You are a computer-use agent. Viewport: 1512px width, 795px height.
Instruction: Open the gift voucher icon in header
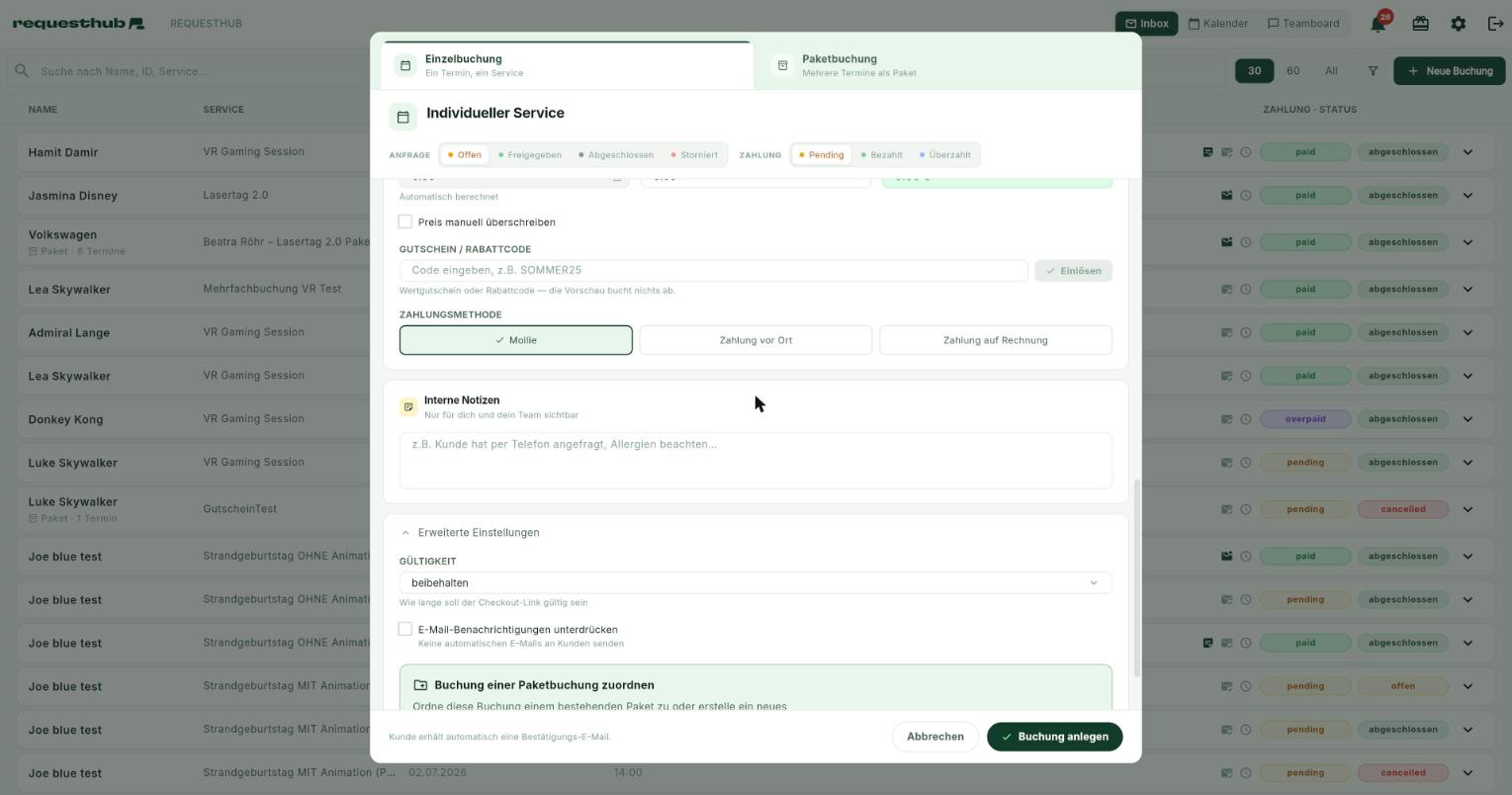(x=1420, y=23)
